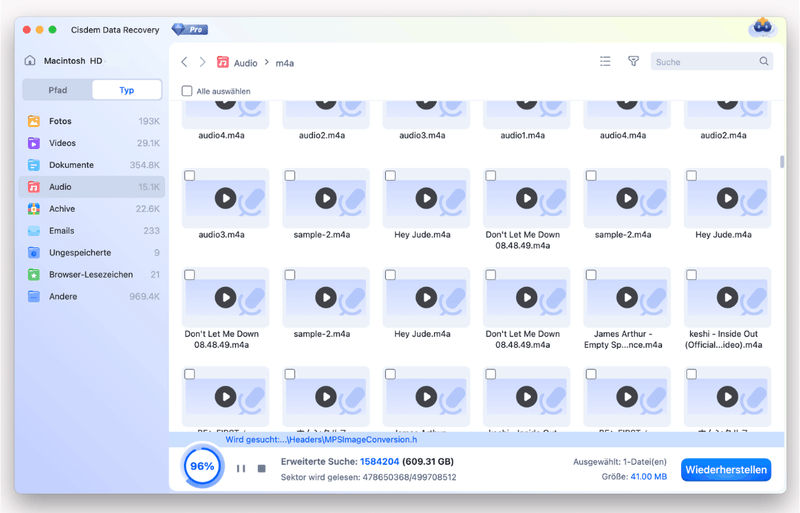This screenshot has height=513, width=800.
Task: Tick the checkbox on audio3.m4a in second row
Action: pos(190,176)
